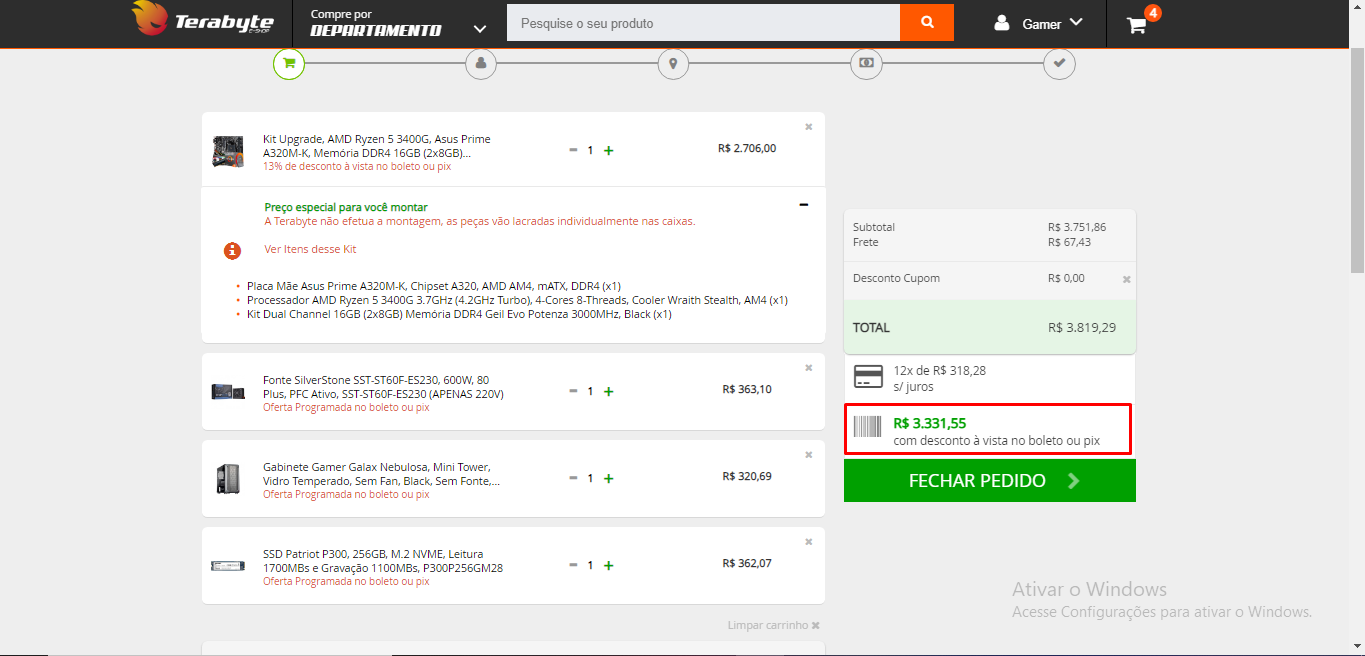Open the SSD Patriot P300 product title
The width and height of the screenshot is (1365, 656).
383,561
